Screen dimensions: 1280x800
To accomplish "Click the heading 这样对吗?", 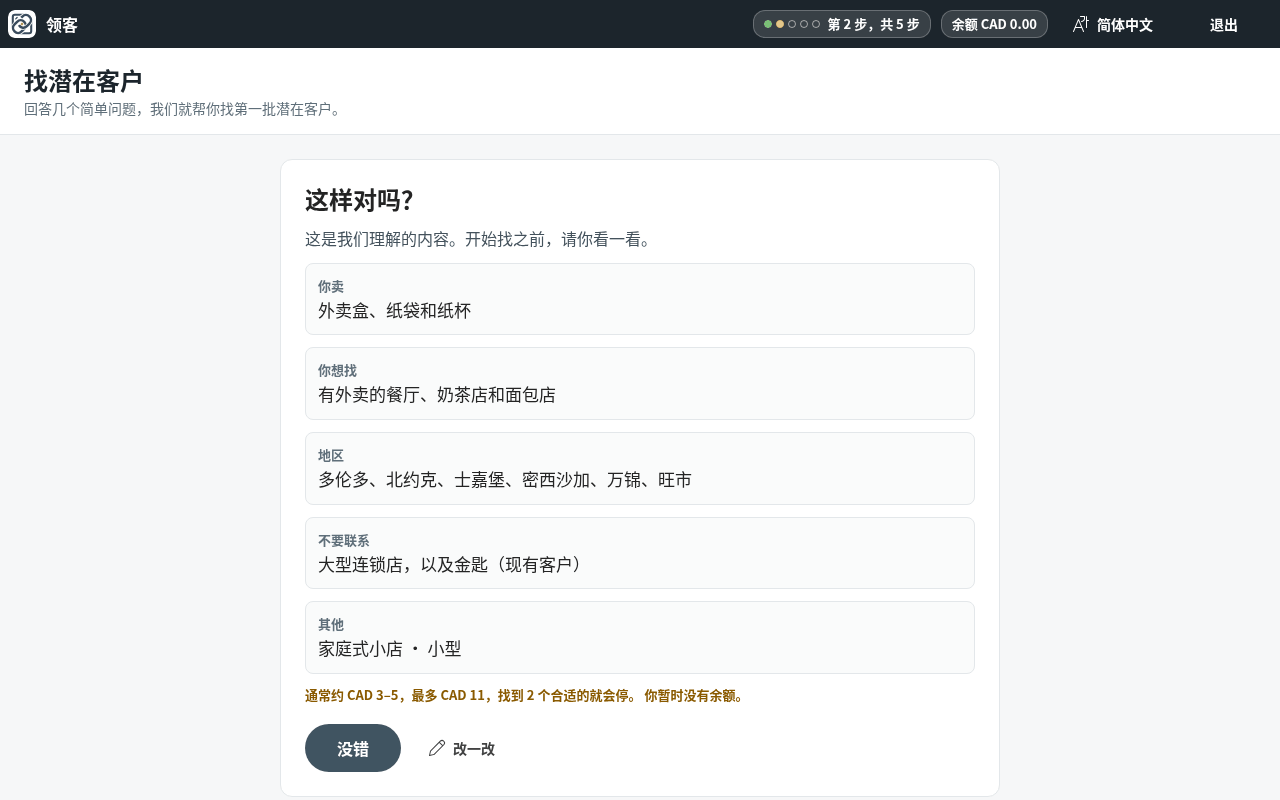I will [x=359, y=200].
